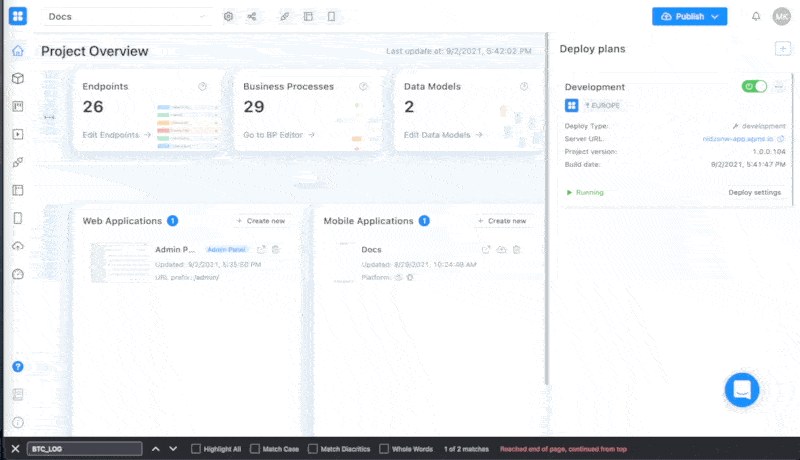800x460 pixels.
Task: Enable the Highlight All checkbox
Action: point(196,449)
